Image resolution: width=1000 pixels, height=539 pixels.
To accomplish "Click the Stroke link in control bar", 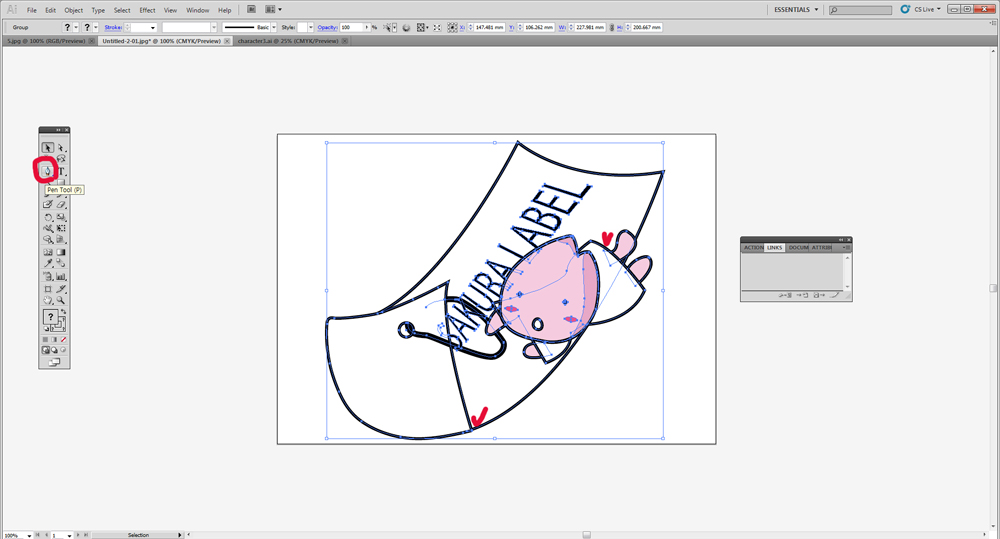I will pos(113,27).
